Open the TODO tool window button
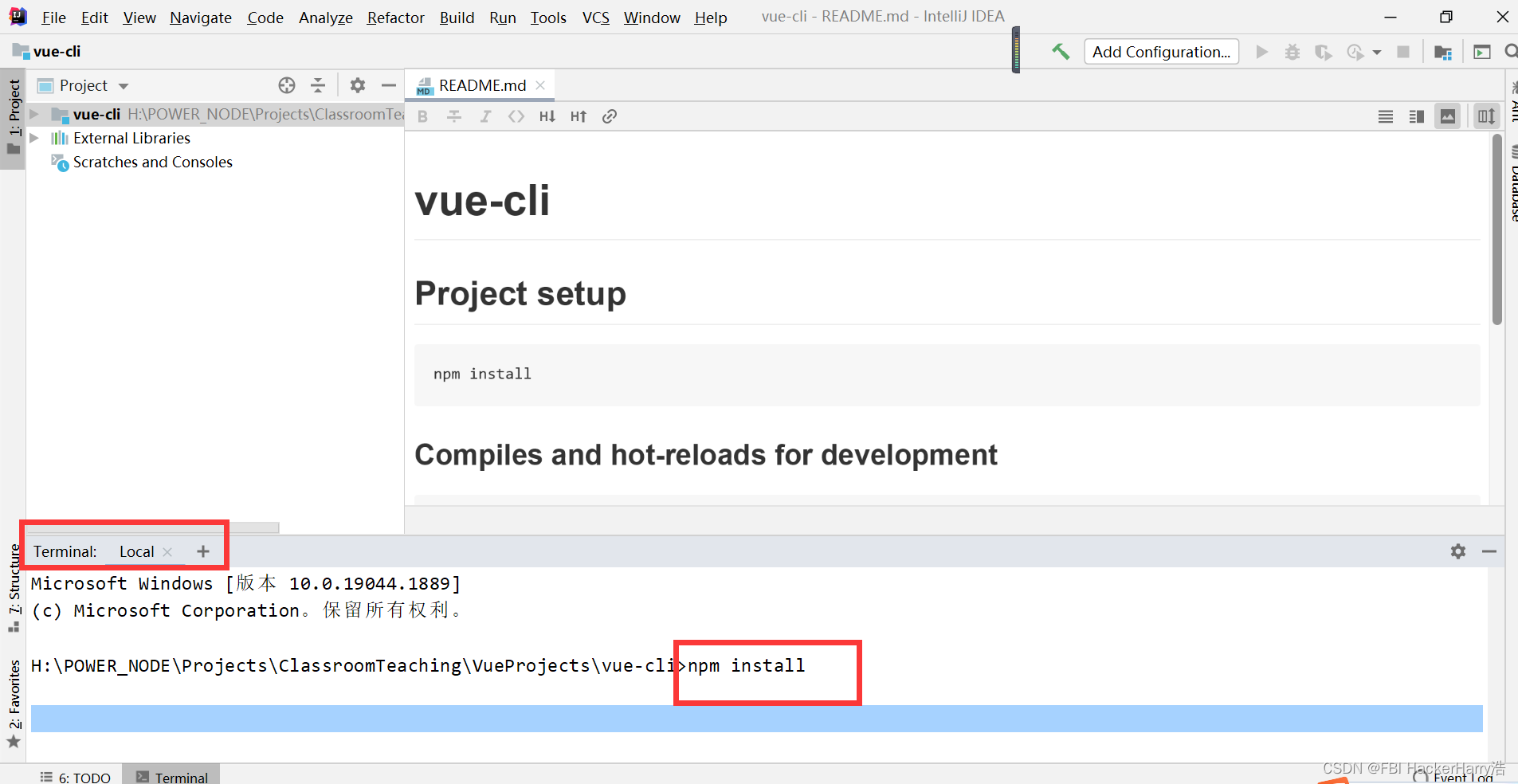This screenshot has height=784, width=1518. [76, 777]
